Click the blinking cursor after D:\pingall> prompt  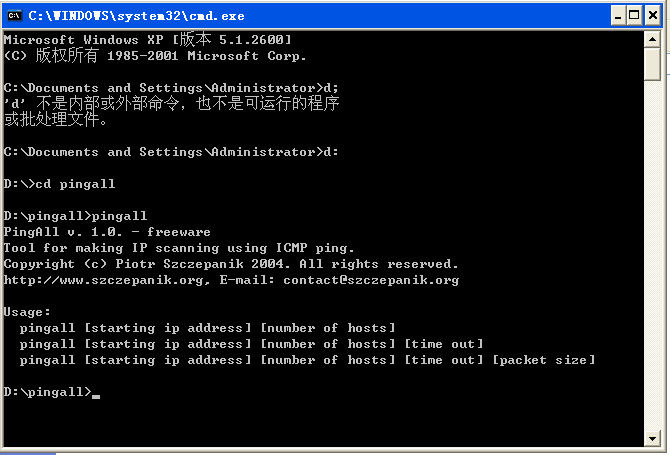click(96, 392)
